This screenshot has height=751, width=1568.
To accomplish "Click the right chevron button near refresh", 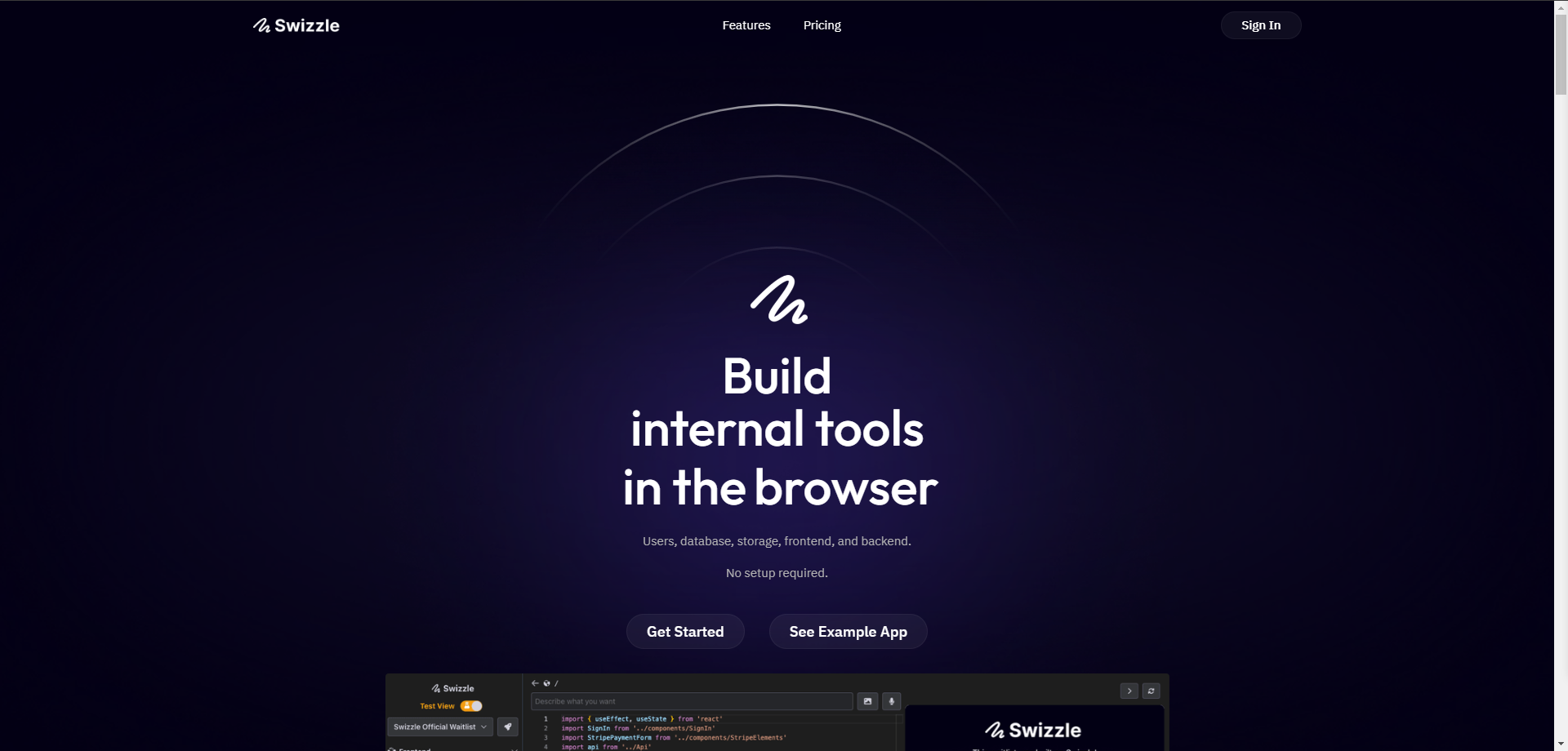I will [x=1129, y=691].
